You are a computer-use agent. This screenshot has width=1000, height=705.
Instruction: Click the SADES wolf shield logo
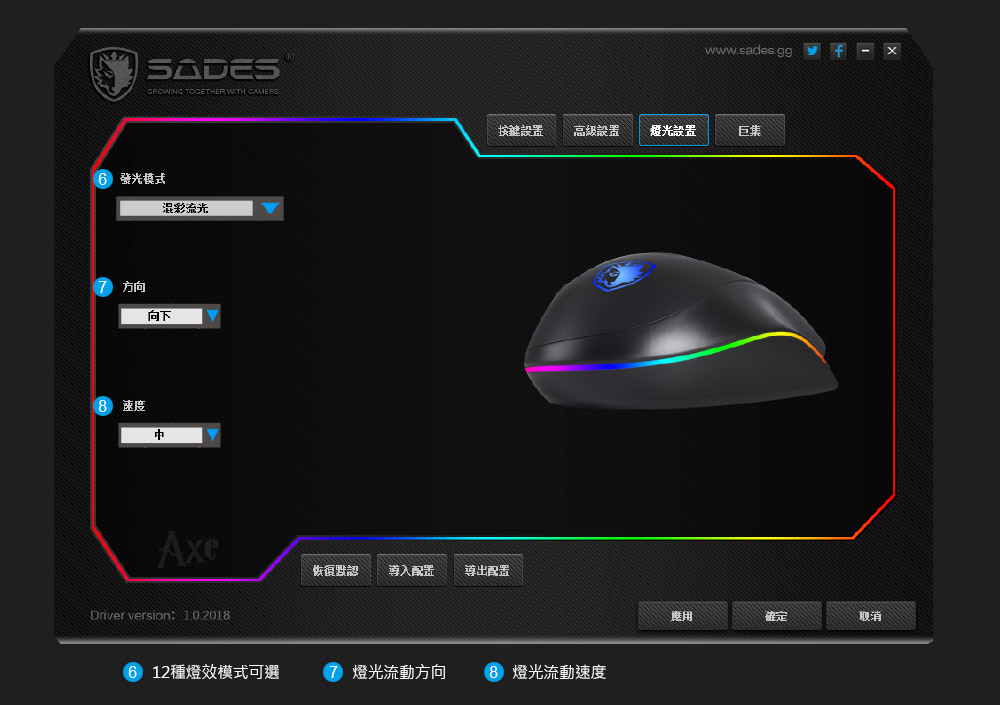[114, 74]
